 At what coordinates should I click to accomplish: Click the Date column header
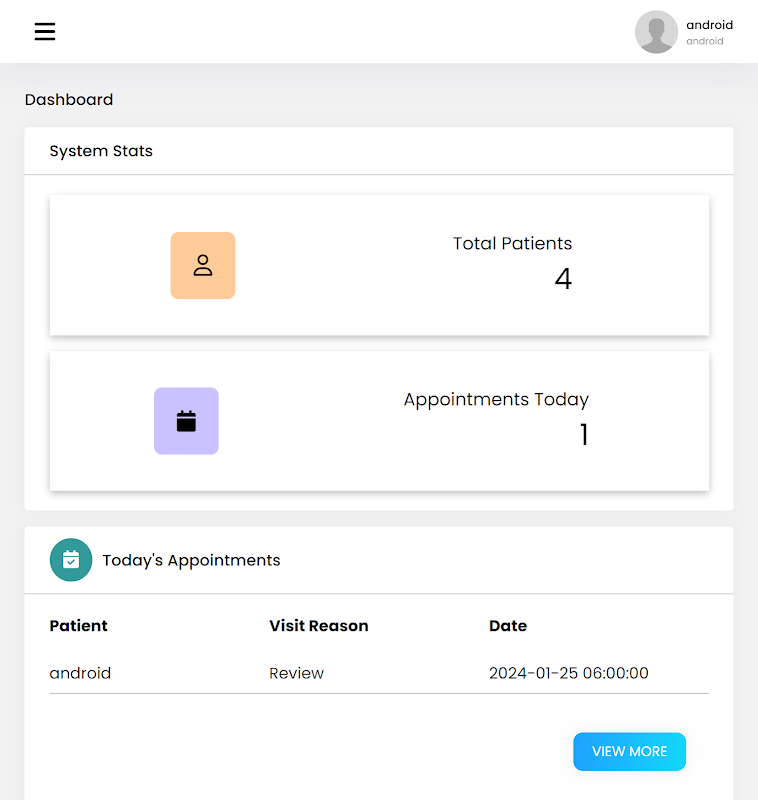click(508, 626)
